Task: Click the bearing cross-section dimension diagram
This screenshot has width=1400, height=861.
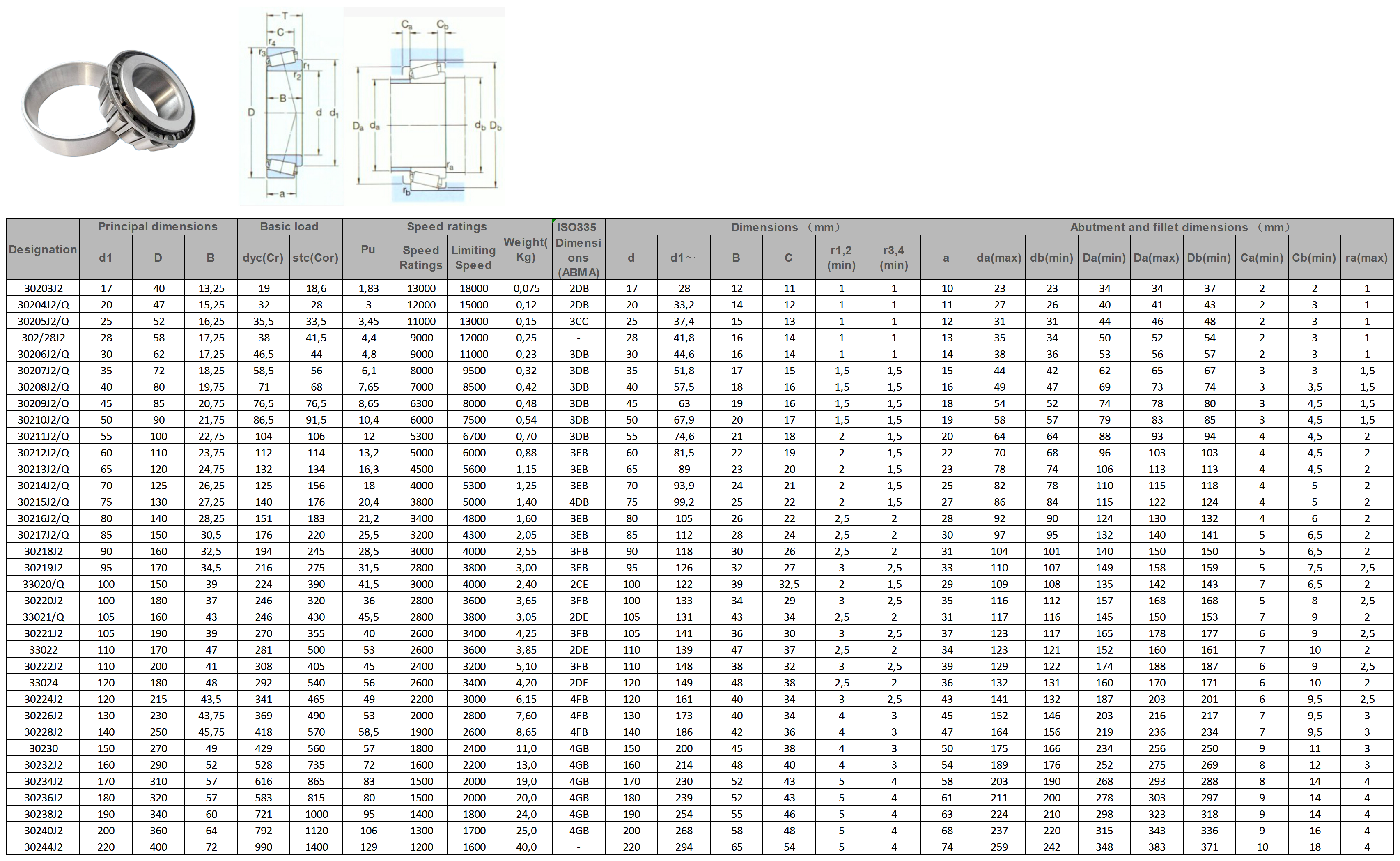Action: click(291, 106)
